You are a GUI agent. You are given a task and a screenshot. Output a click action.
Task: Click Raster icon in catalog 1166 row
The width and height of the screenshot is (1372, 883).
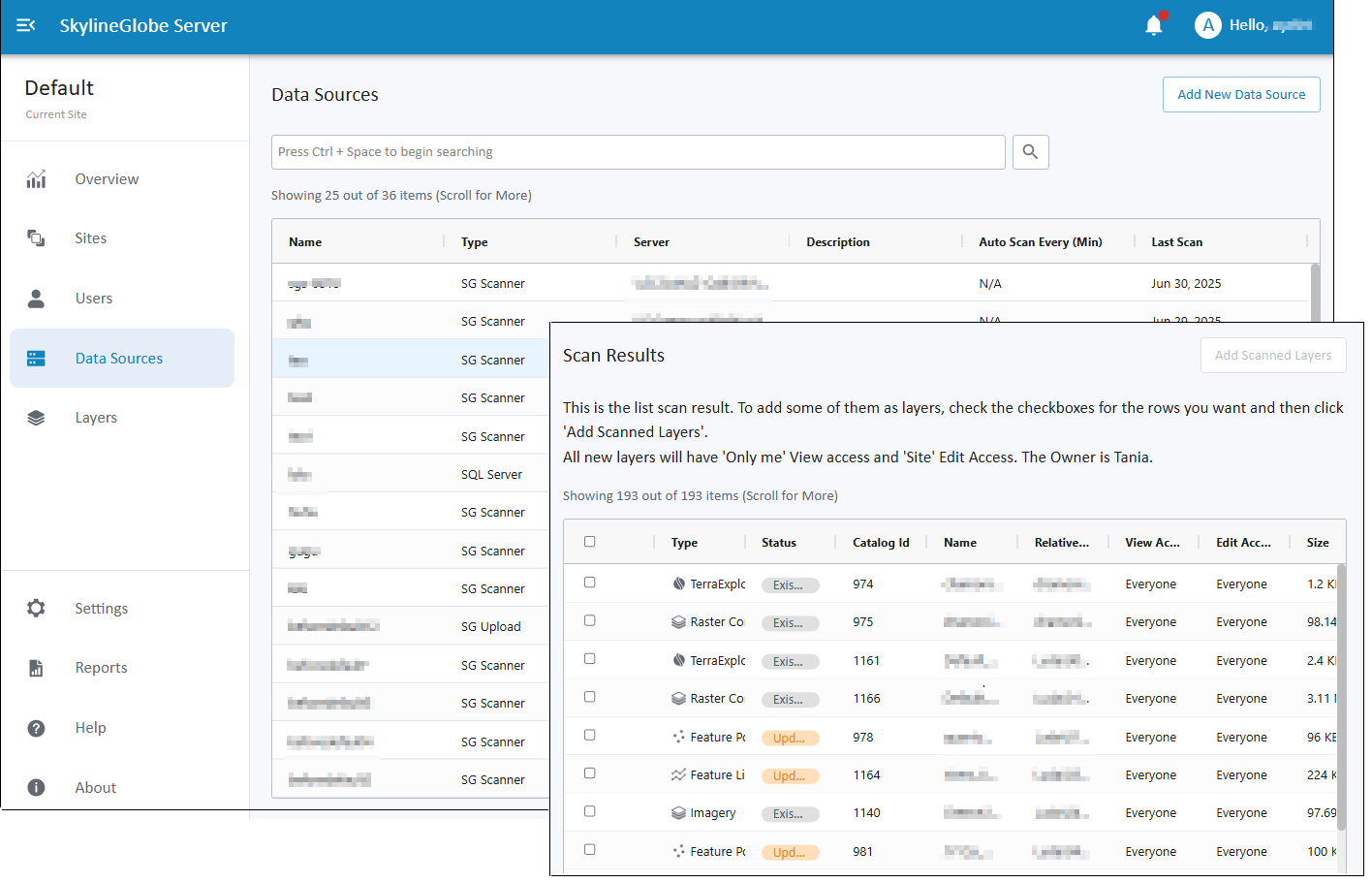click(679, 699)
